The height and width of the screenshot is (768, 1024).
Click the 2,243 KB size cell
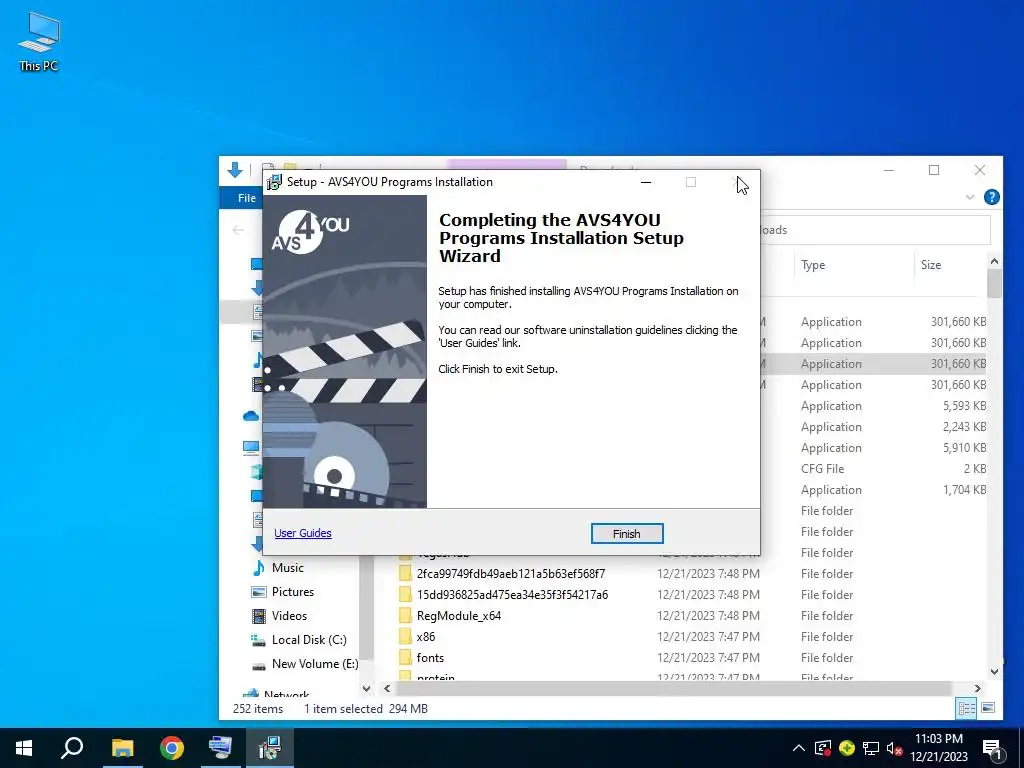click(x=964, y=426)
